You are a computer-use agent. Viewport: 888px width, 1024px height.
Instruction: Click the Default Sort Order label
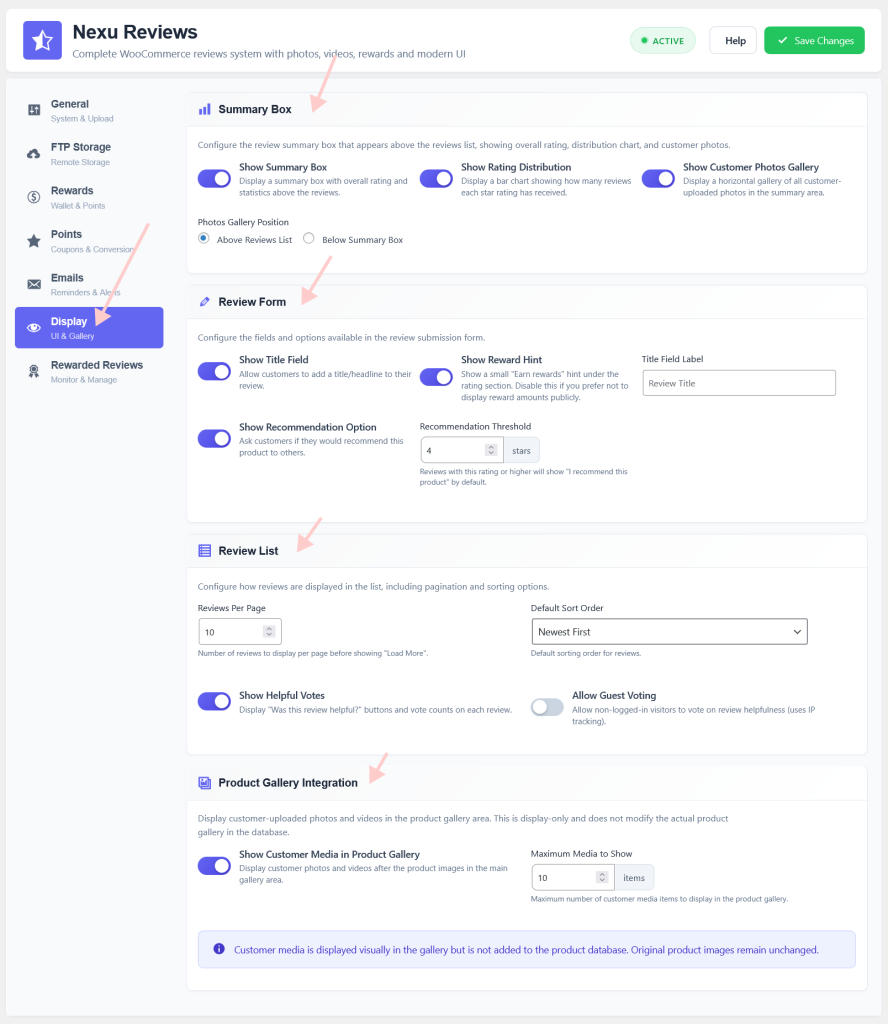coord(567,607)
